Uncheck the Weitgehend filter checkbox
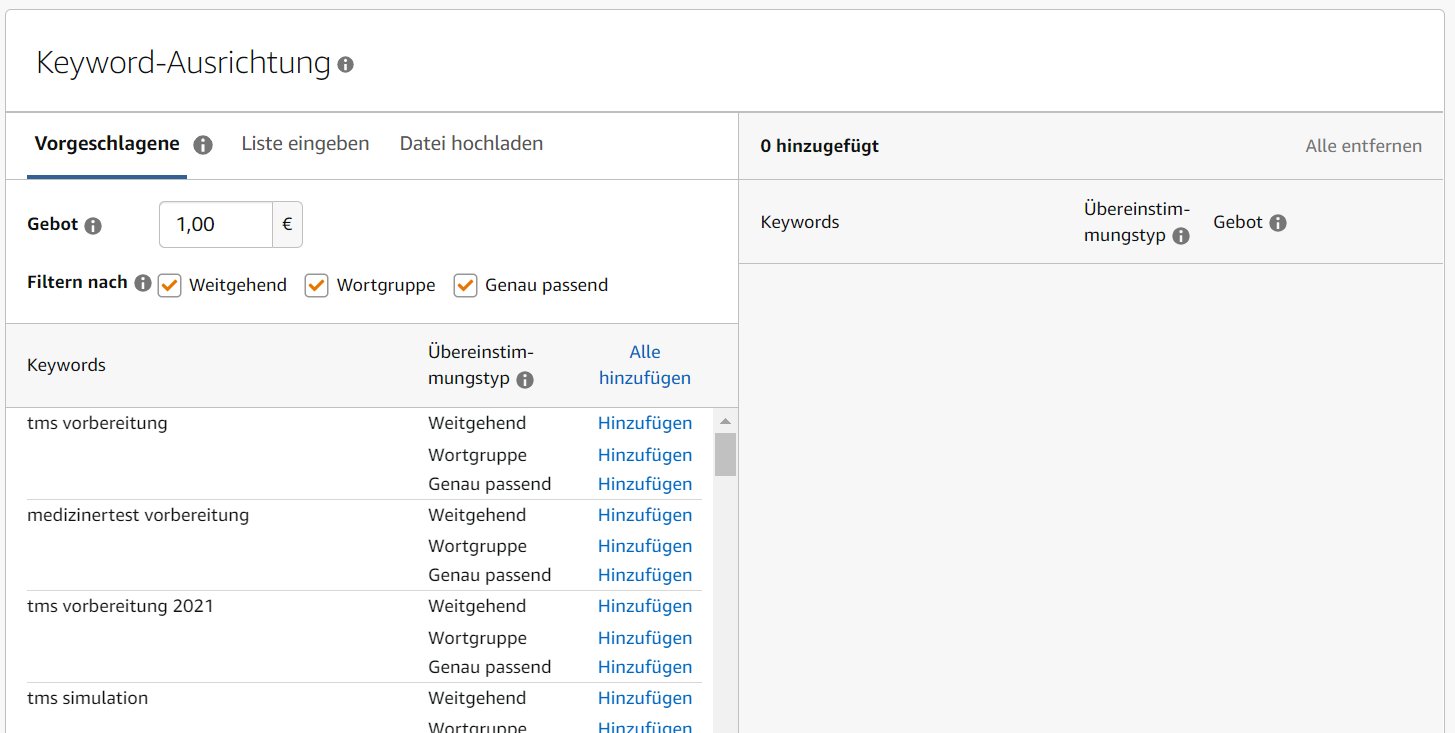 click(x=170, y=286)
